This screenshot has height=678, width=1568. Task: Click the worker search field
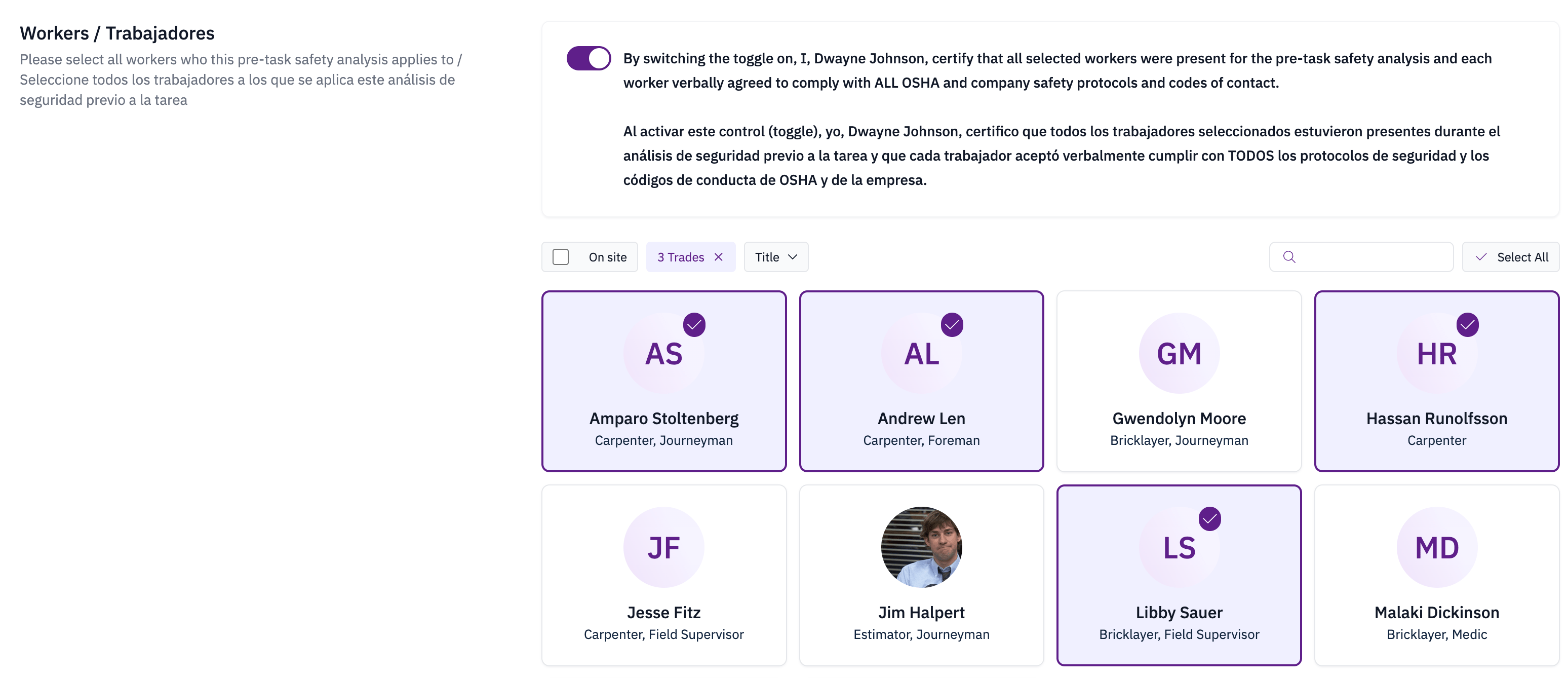1361,257
